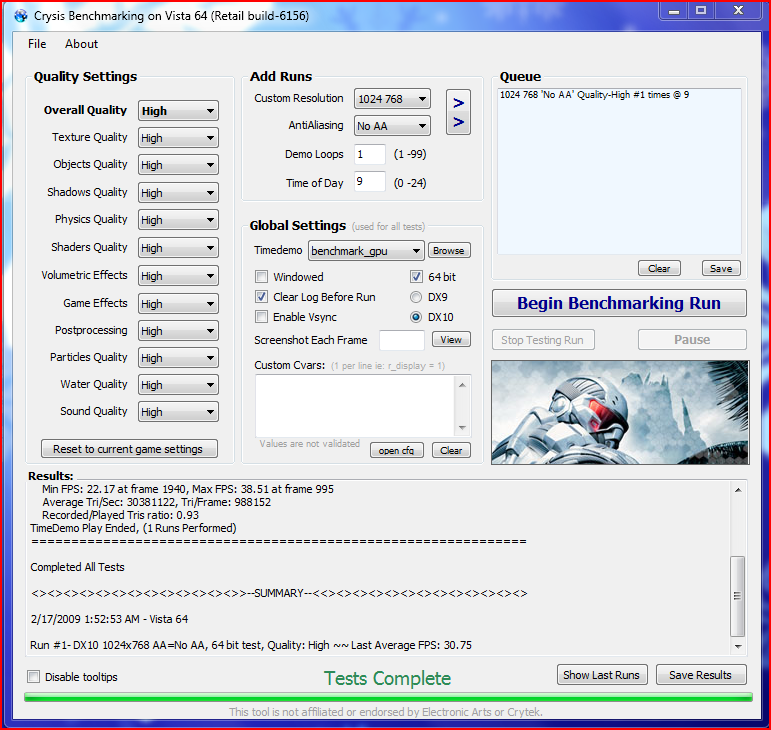Click the 'Min FPS: 22.17' results line
This screenshot has height=730, width=771.
[188, 489]
